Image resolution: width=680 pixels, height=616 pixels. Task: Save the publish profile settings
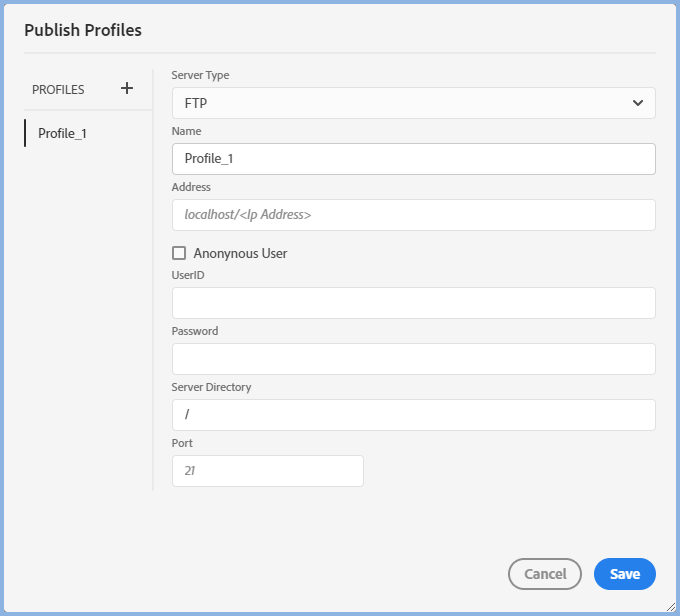(624, 574)
